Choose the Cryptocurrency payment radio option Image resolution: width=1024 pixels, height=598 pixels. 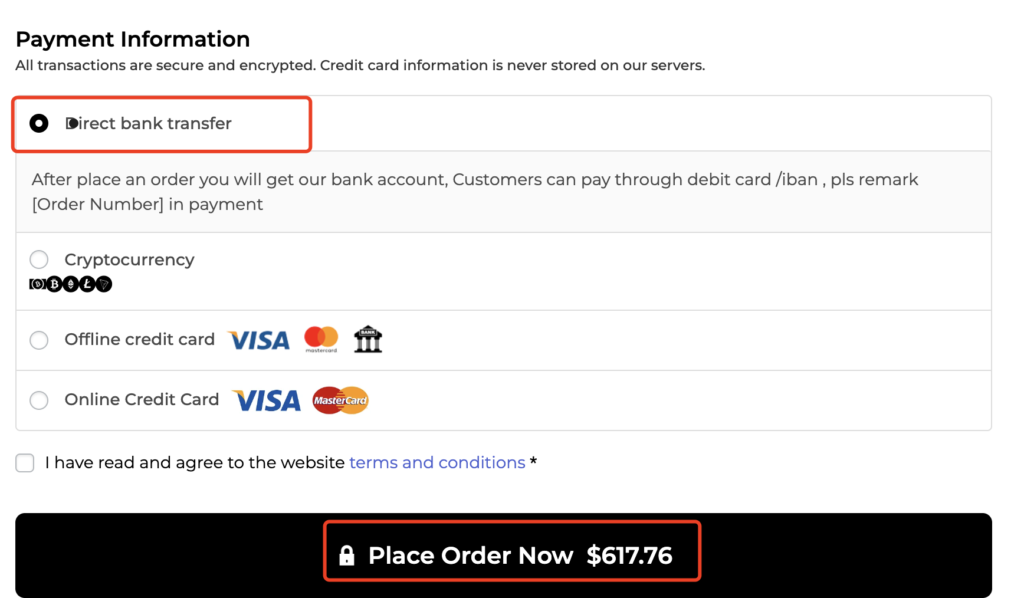pyautogui.click(x=39, y=259)
